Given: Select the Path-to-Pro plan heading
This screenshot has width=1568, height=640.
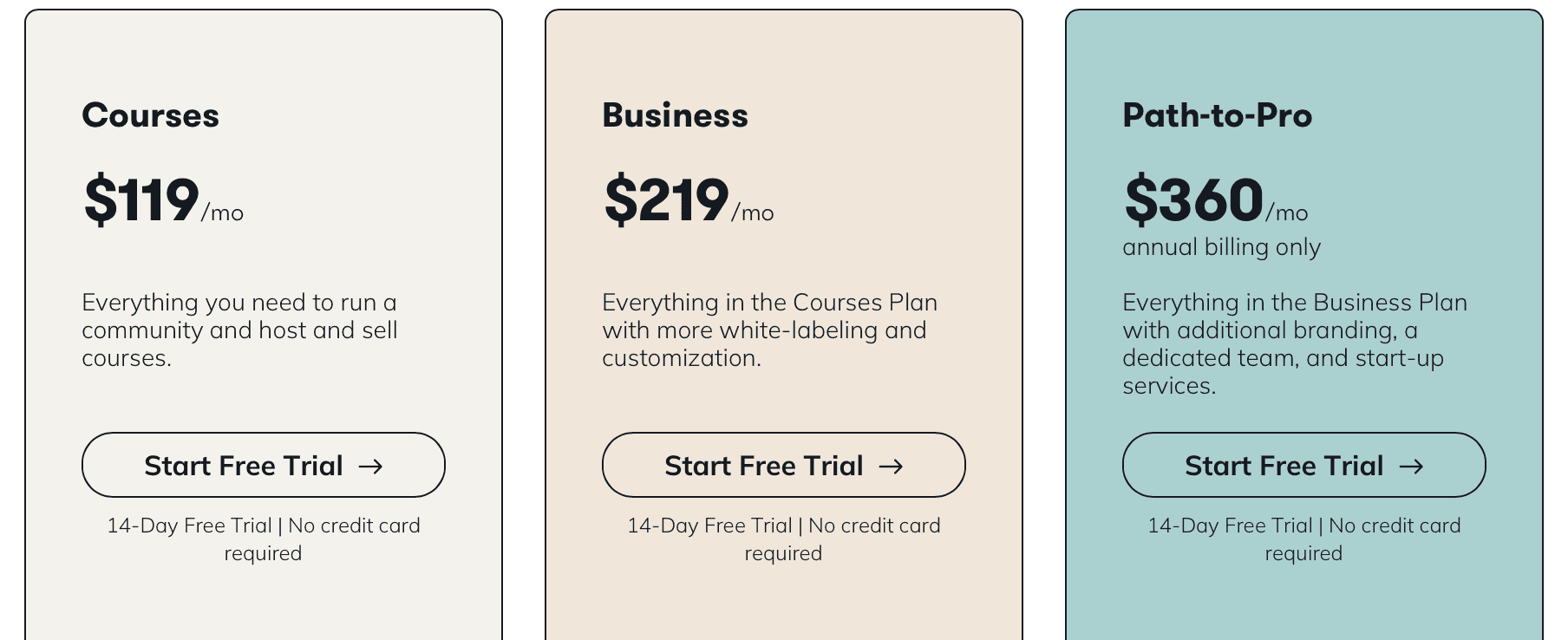Looking at the screenshot, I should [x=1218, y=114].
